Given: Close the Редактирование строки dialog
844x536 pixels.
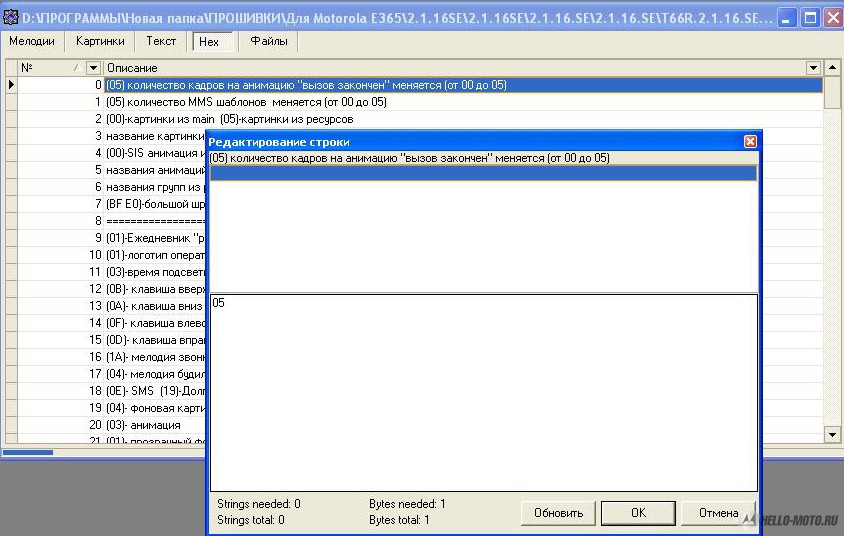Looking at the screenshot, I should pos(750,142).
